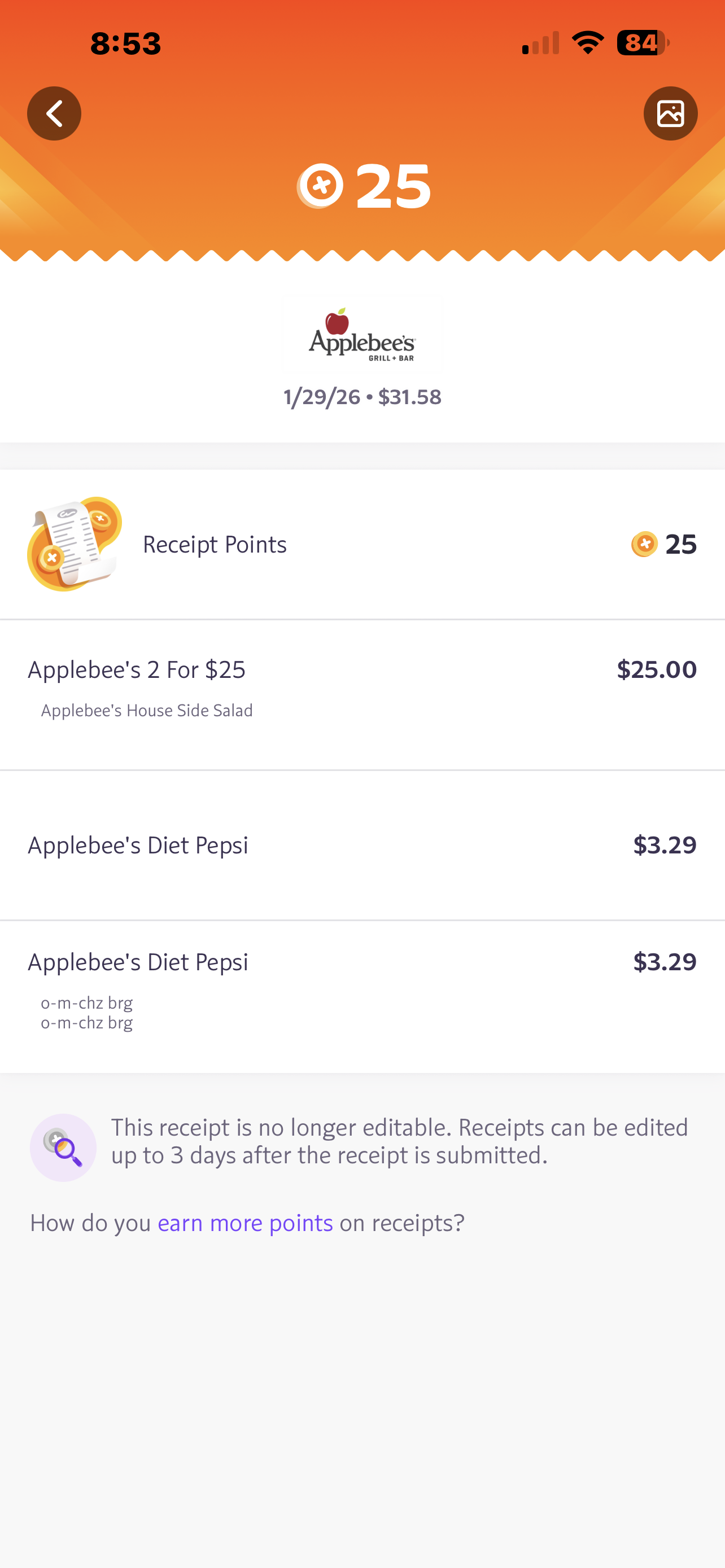Tap the back arrow button
This screenshot has height=1568, width=725.
pos(54,114)
